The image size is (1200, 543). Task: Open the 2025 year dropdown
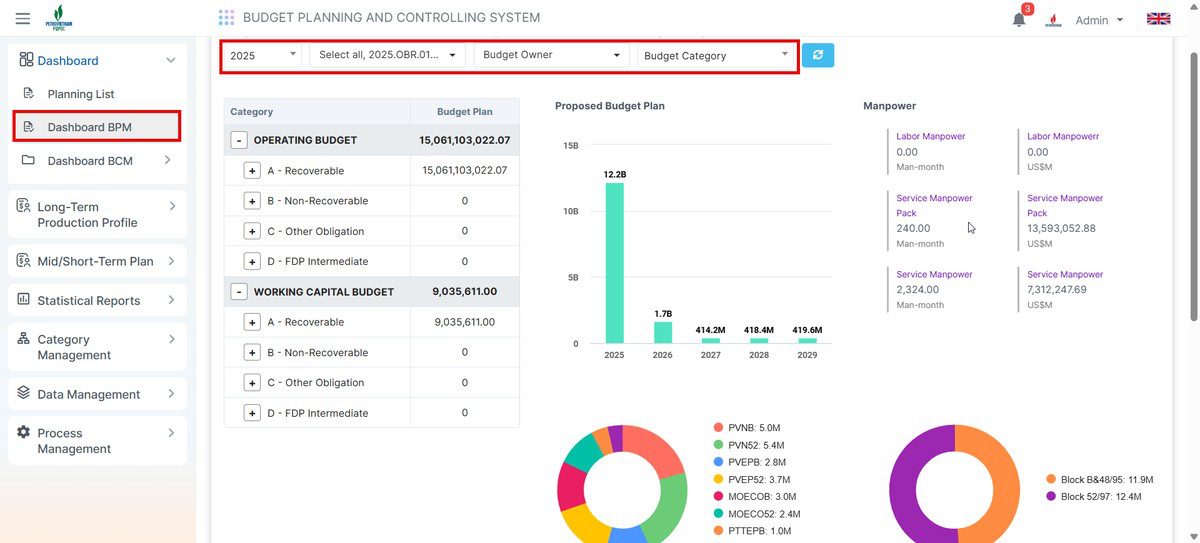(x=263, y=55)
